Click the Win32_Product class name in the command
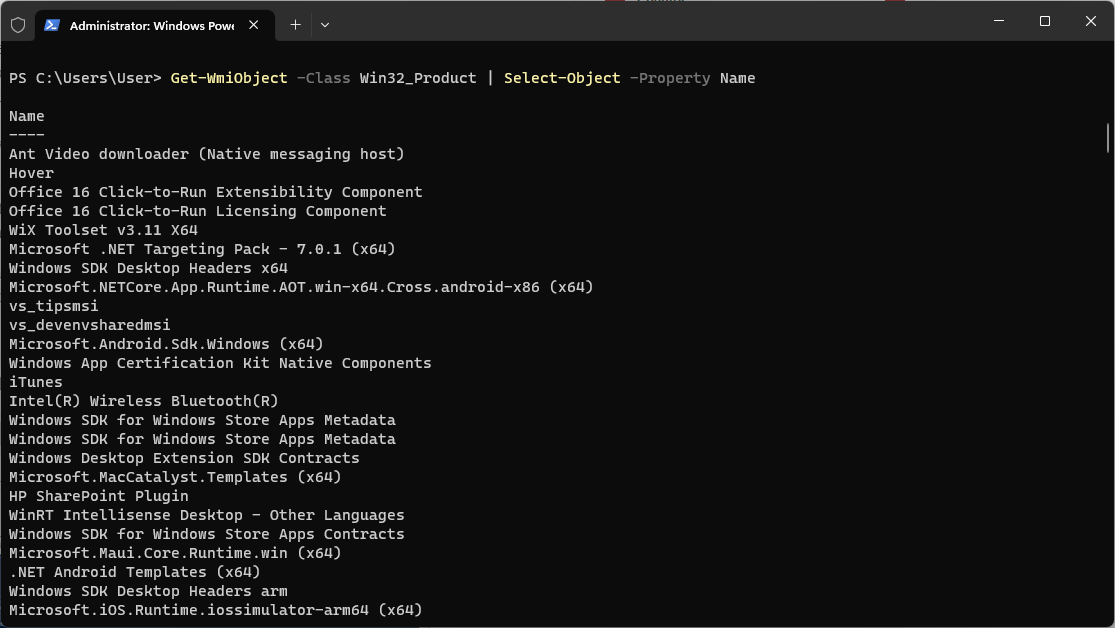Viewport: 1115px width, 628px height. (418, 78)
